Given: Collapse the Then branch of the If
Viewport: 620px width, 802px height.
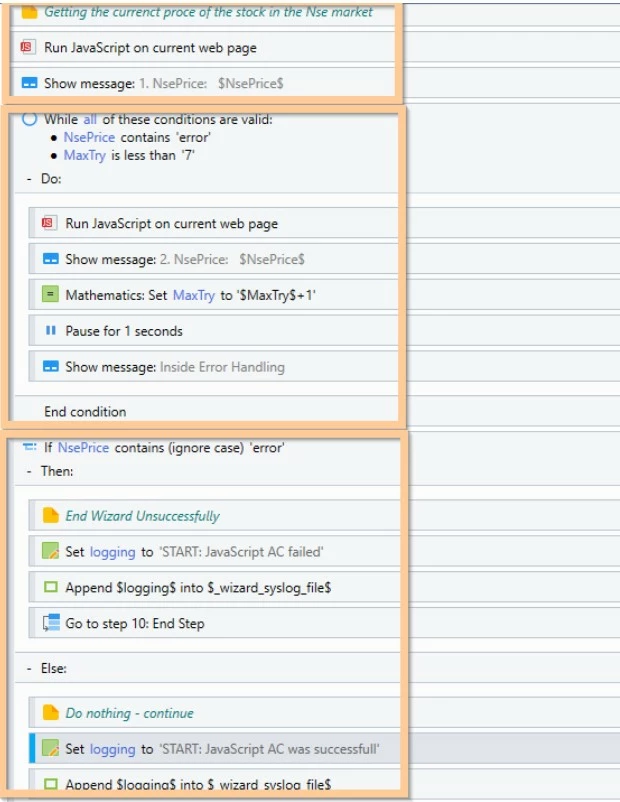Looking at the screenshot, I should click(29, 471).
